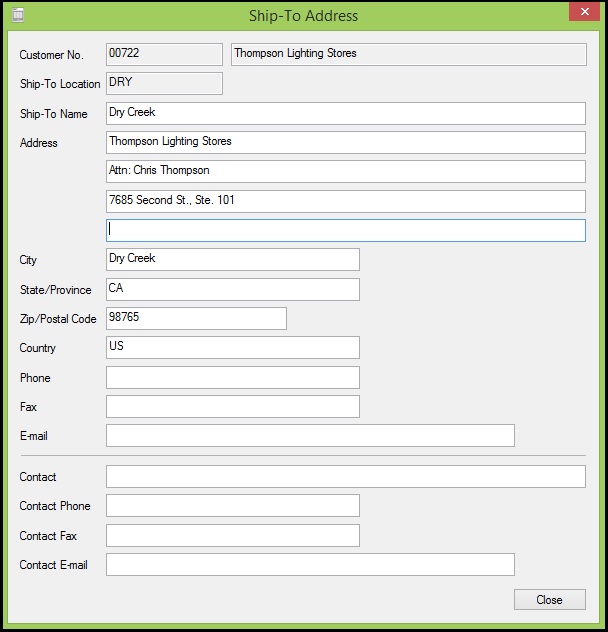Select the State/Province field
This screenshot has width=608, height=632.
click(x=232, y=289)
